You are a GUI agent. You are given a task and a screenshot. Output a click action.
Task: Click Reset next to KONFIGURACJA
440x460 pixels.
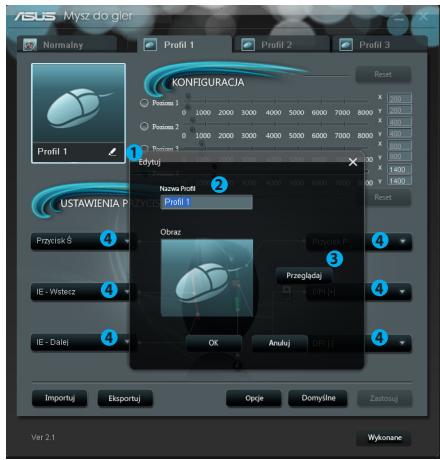[x=383, y=74]
